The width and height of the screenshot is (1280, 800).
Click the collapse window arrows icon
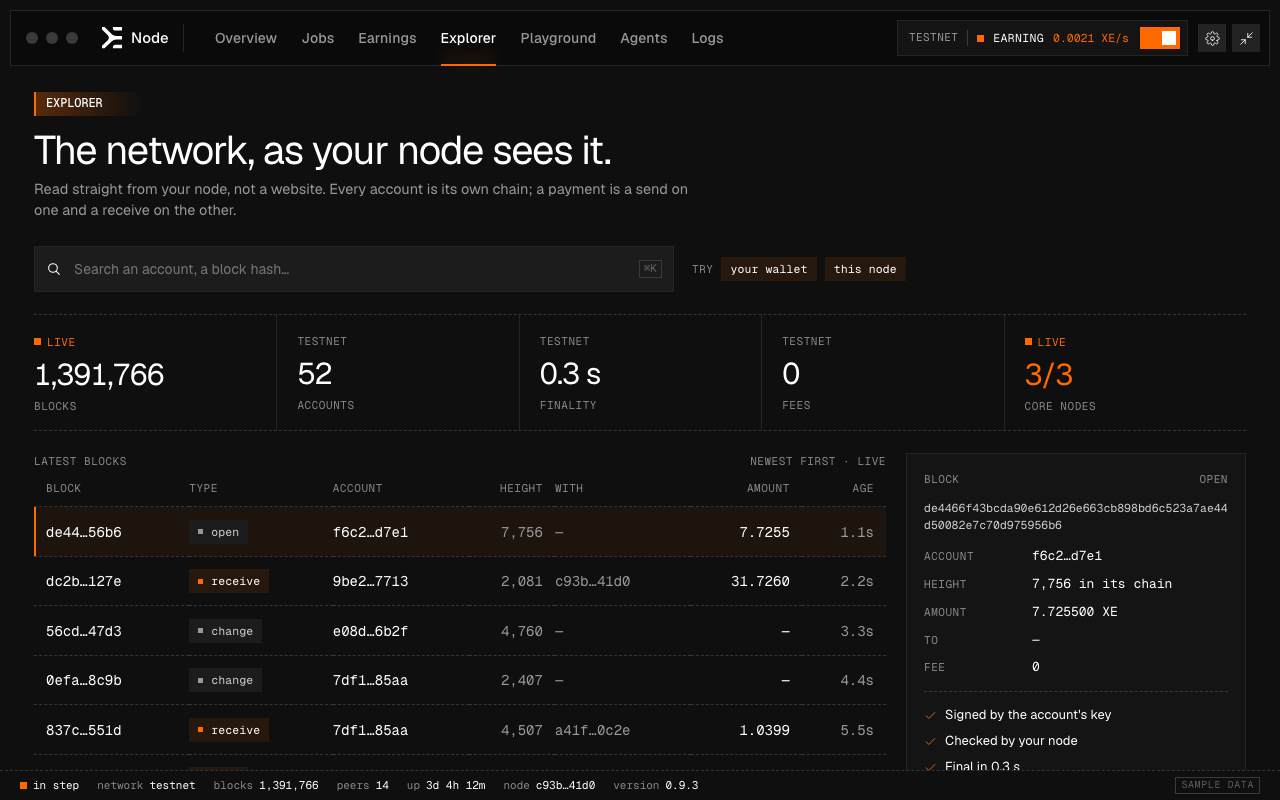coord(1246,38)
